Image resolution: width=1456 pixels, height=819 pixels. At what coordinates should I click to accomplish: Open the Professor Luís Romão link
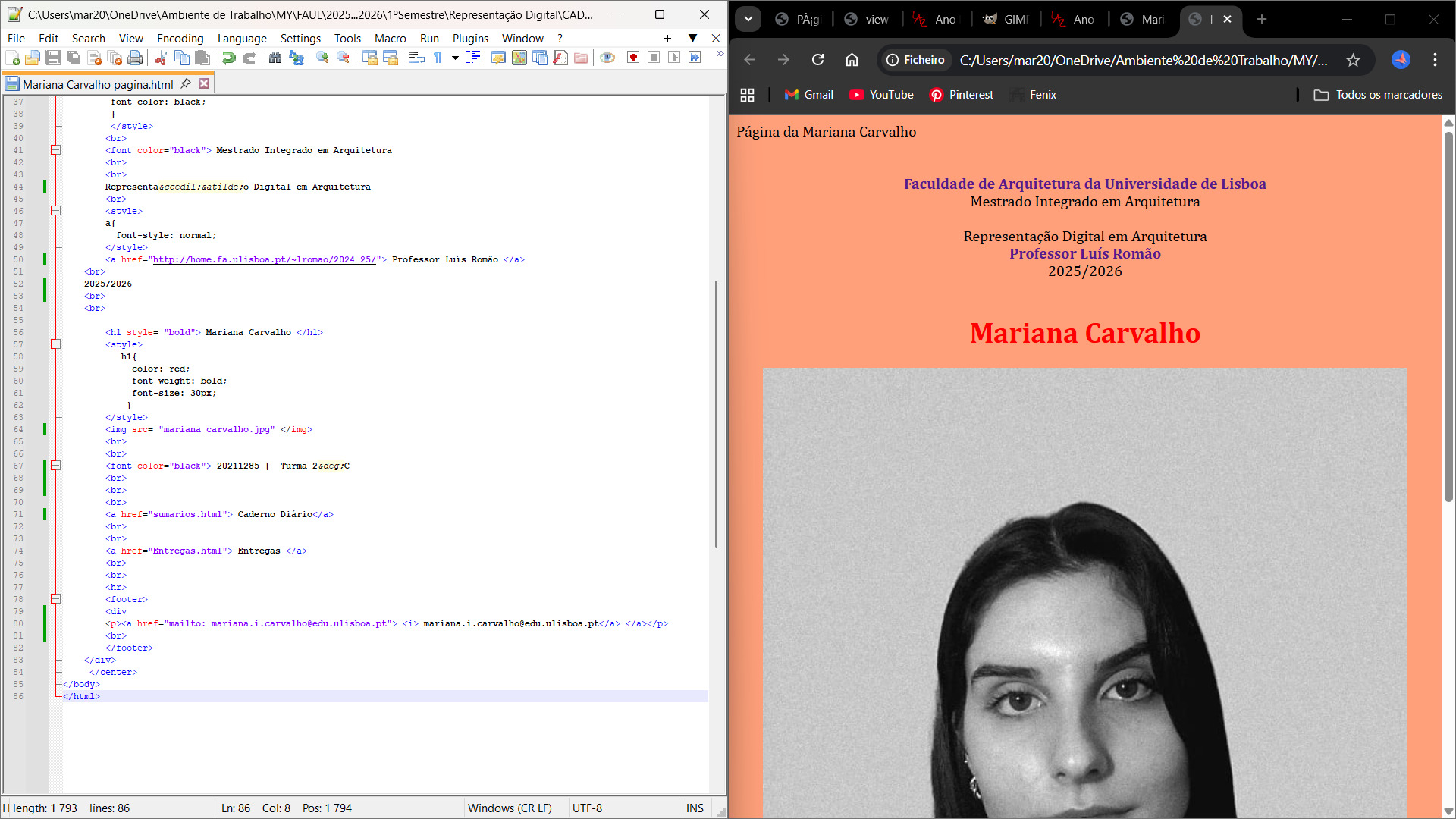click(1084, 254)
